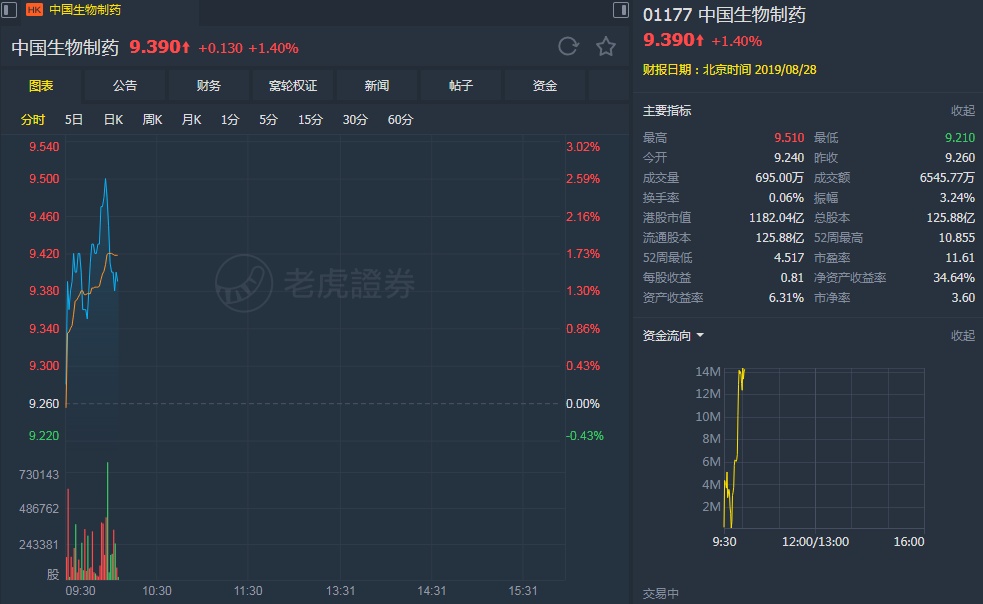Open the 财务 tab
The width and height of the screenshot is (983, 604).
(x=209, y=86)
